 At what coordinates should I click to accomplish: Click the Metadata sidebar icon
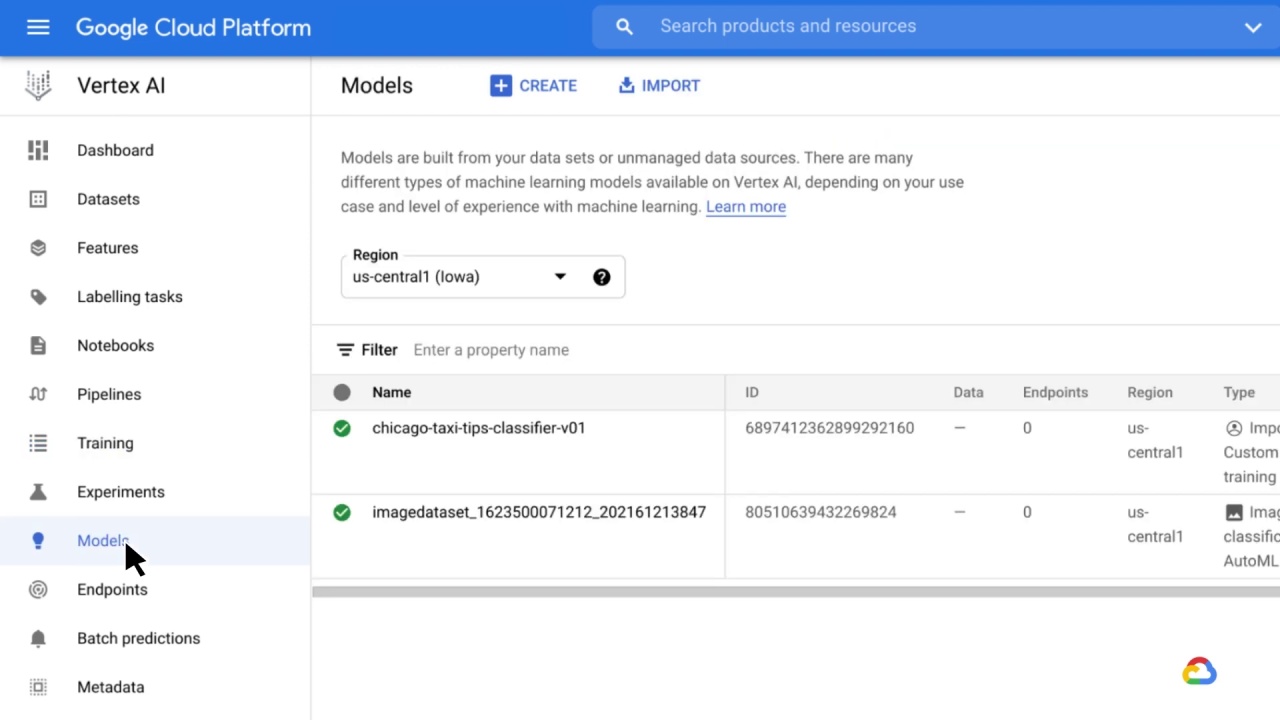pyautogui.click(x=38, y=687)
